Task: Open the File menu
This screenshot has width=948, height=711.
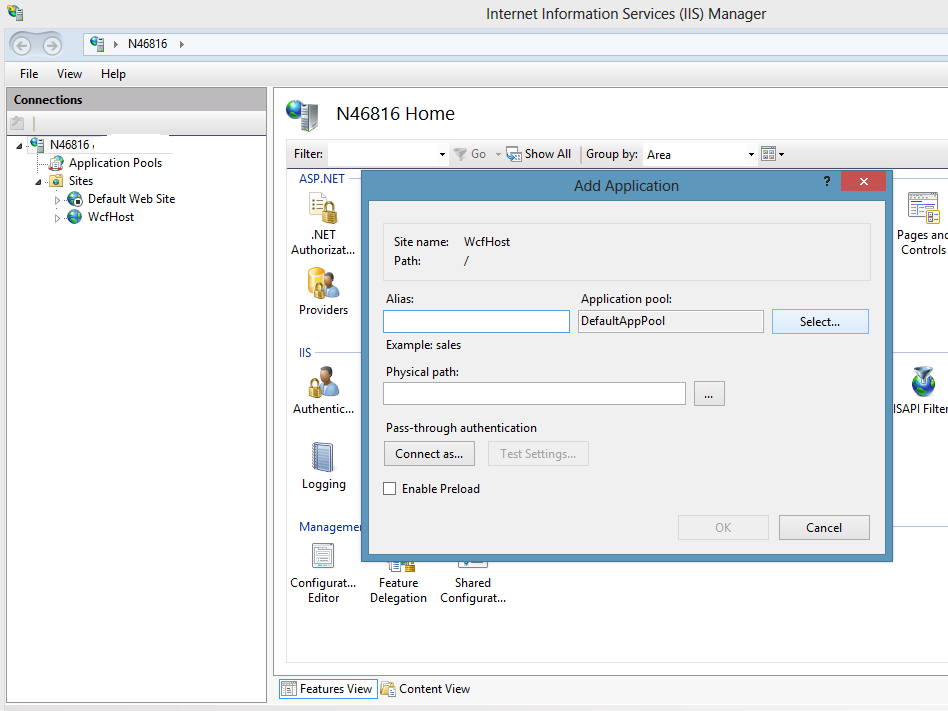Action: tap(29, 74)
